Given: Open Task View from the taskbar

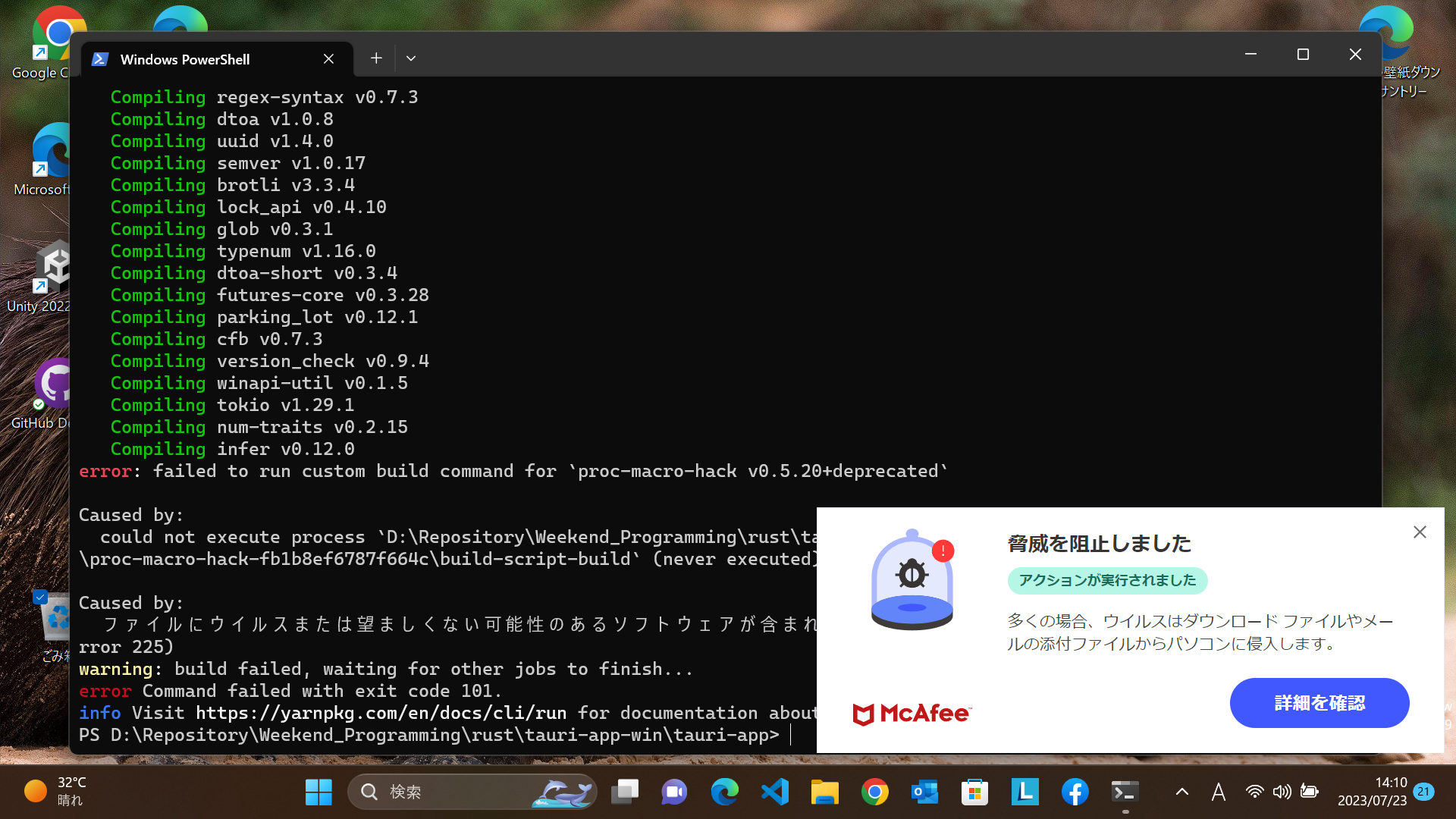Looking at the screenshot, I should pyautogui.click(x=625, y=792).
